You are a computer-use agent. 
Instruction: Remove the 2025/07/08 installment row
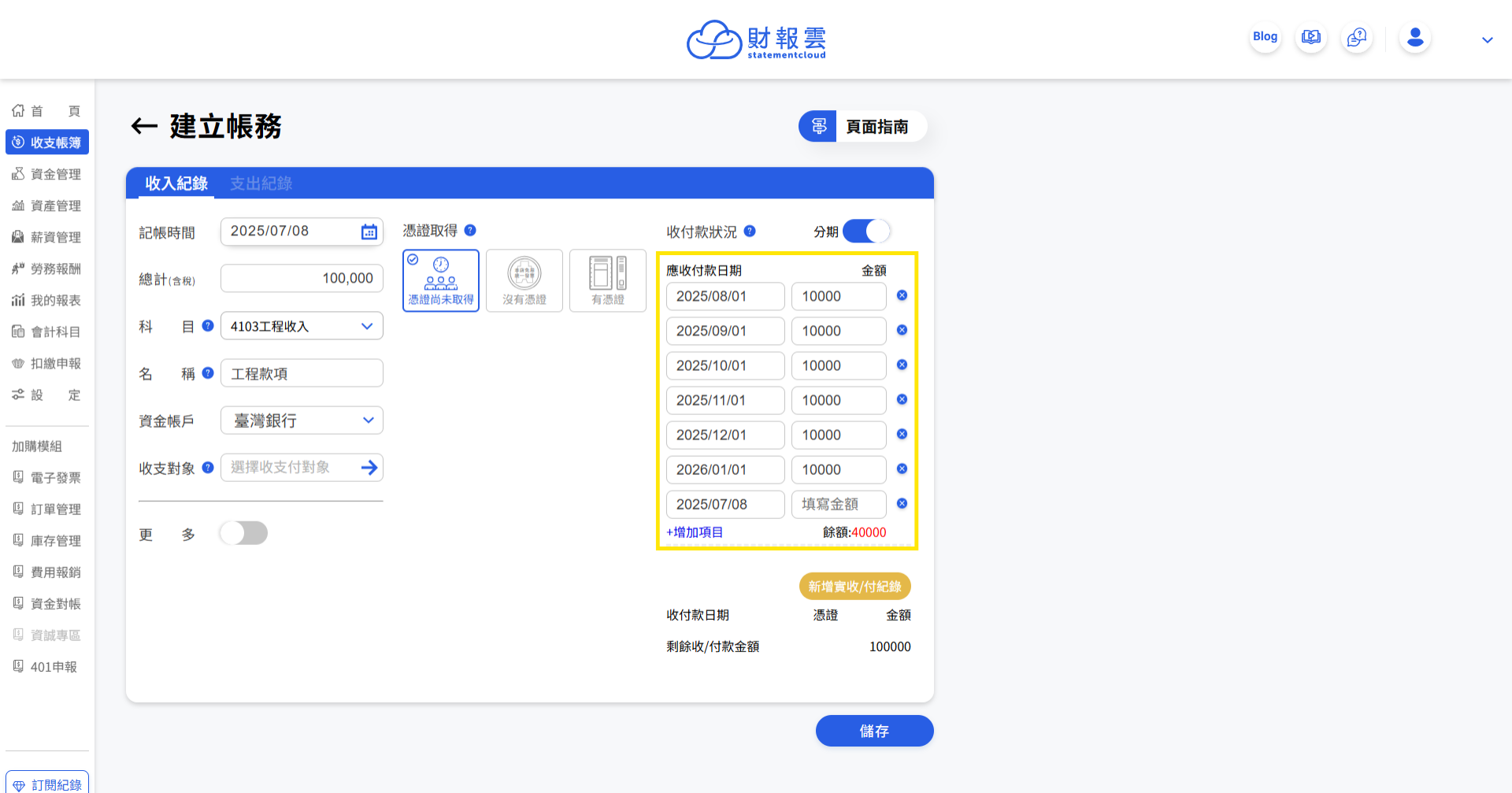tap(902, 503)
